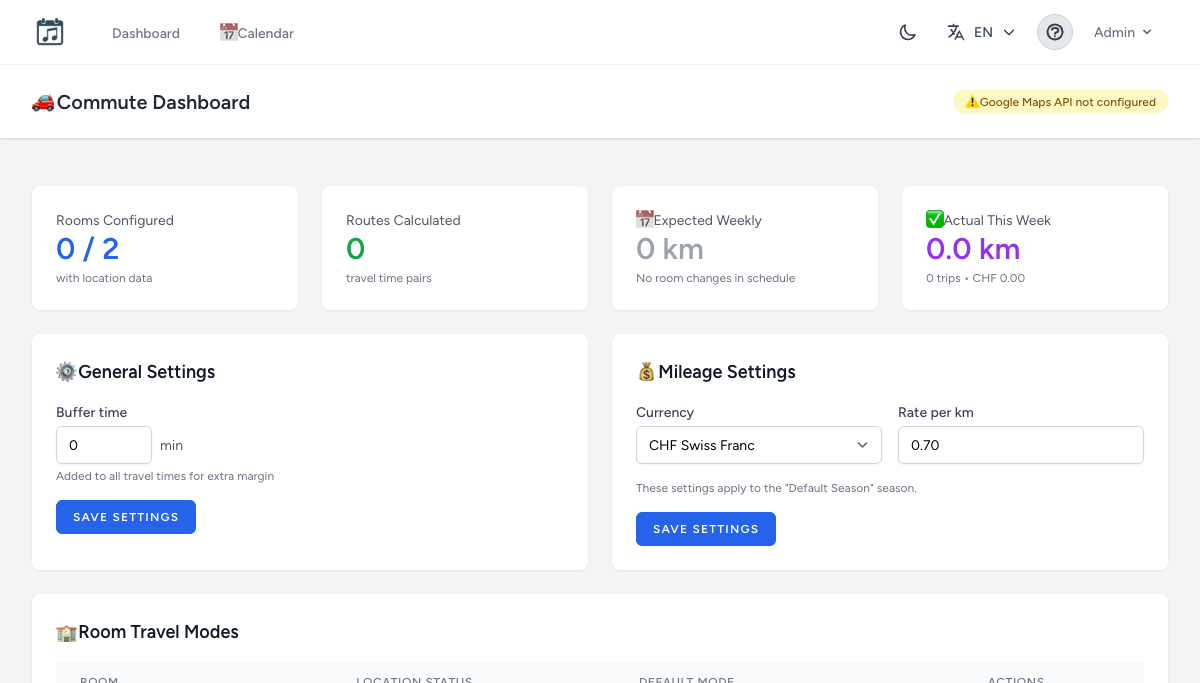1200x683 pixels.
Task: Click the music calendar app logo
Action: (x=50, y=32)
